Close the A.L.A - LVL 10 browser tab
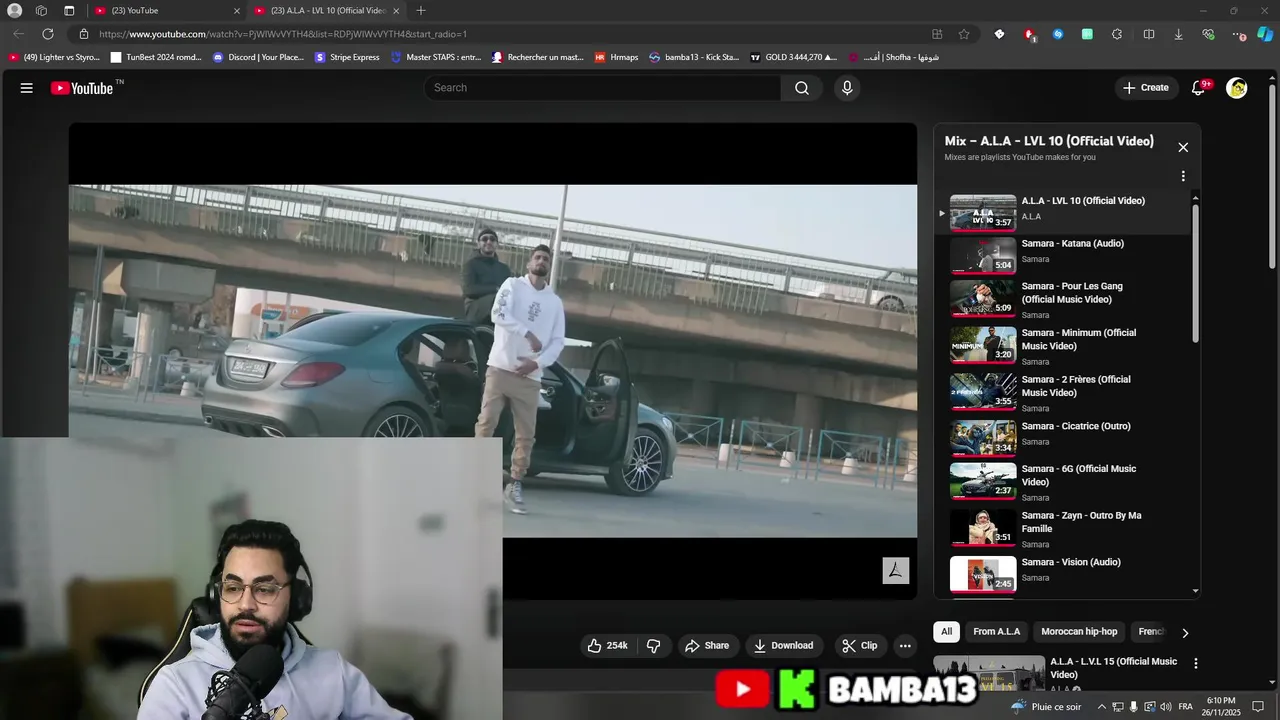Viewport: 1280px width, 720px height. point(397,11)
